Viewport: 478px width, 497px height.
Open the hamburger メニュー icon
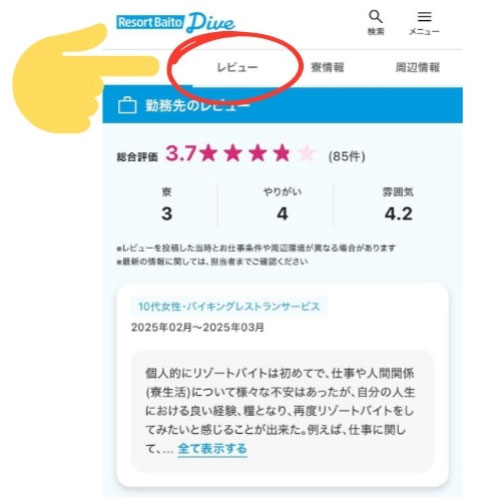(424, 17)
